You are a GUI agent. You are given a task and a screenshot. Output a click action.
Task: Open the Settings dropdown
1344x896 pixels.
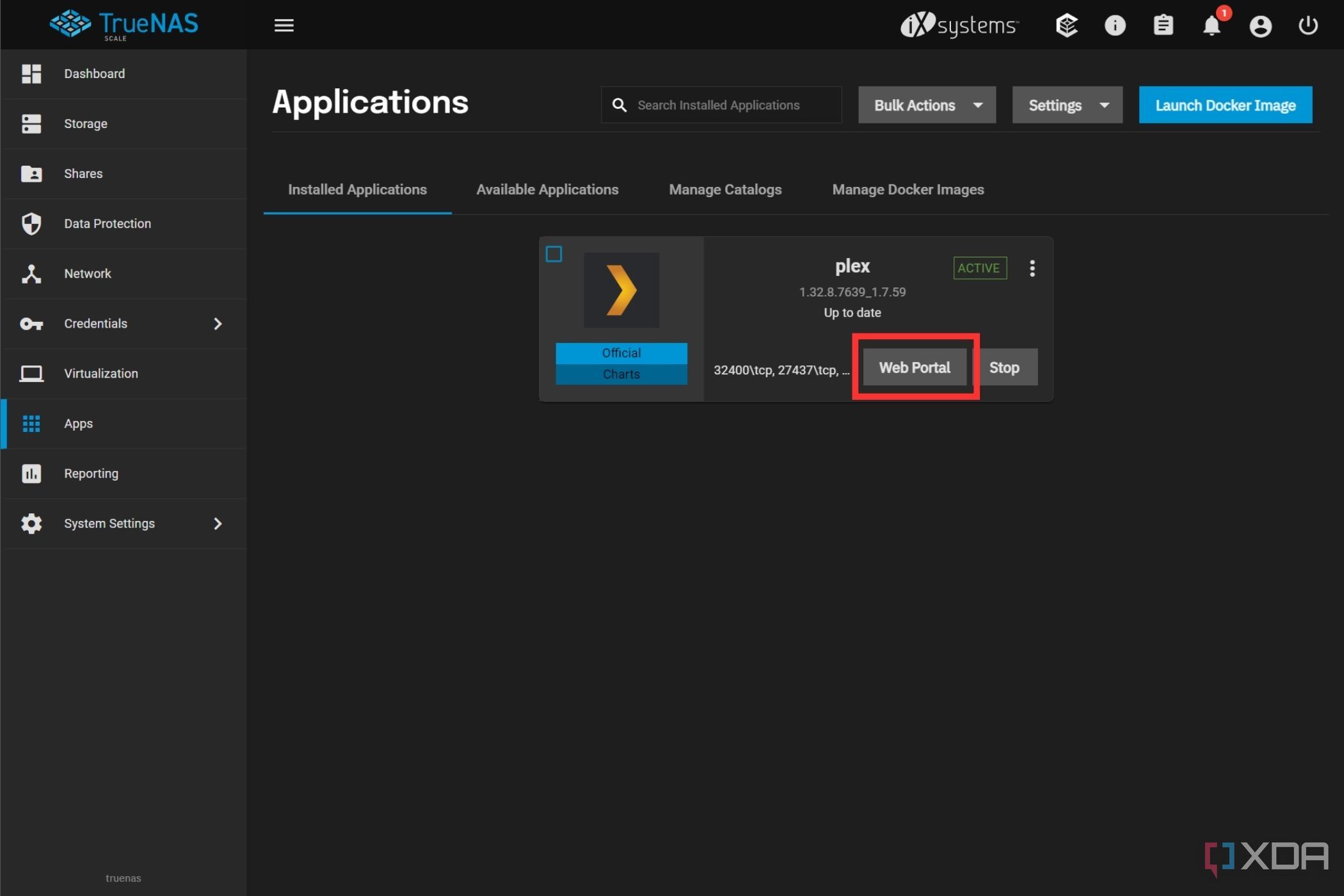point(1067,105)
